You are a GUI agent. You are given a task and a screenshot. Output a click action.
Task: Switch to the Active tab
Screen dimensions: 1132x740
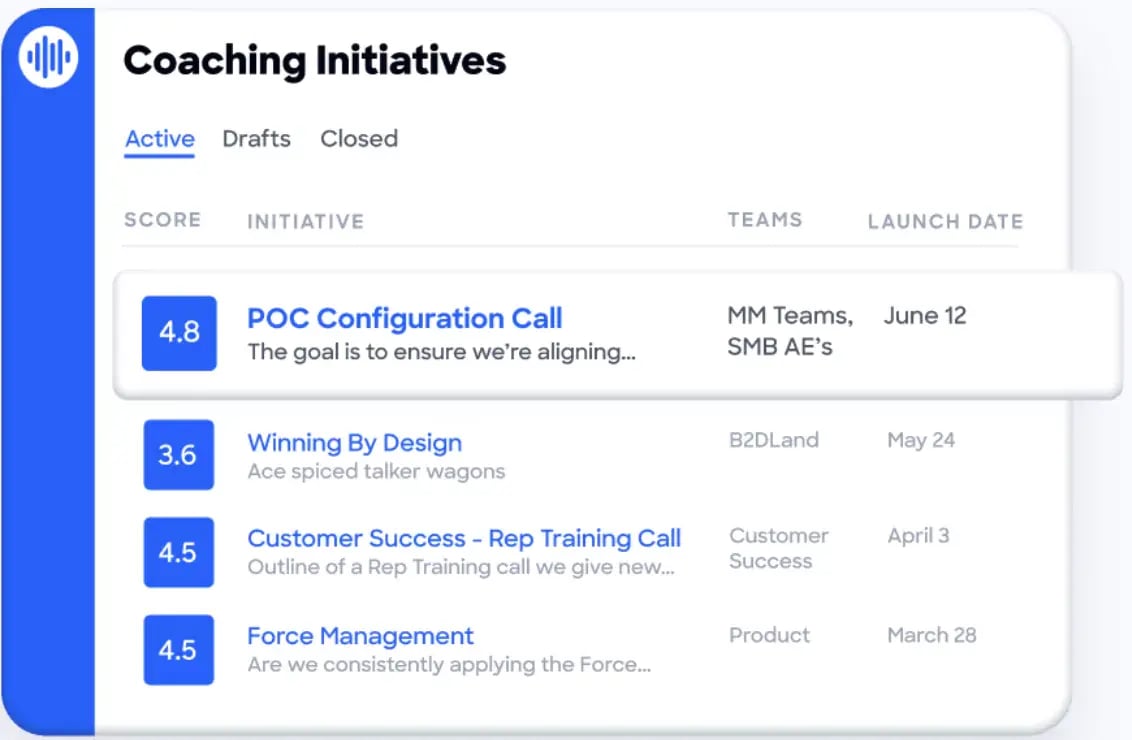coord(159,139)
